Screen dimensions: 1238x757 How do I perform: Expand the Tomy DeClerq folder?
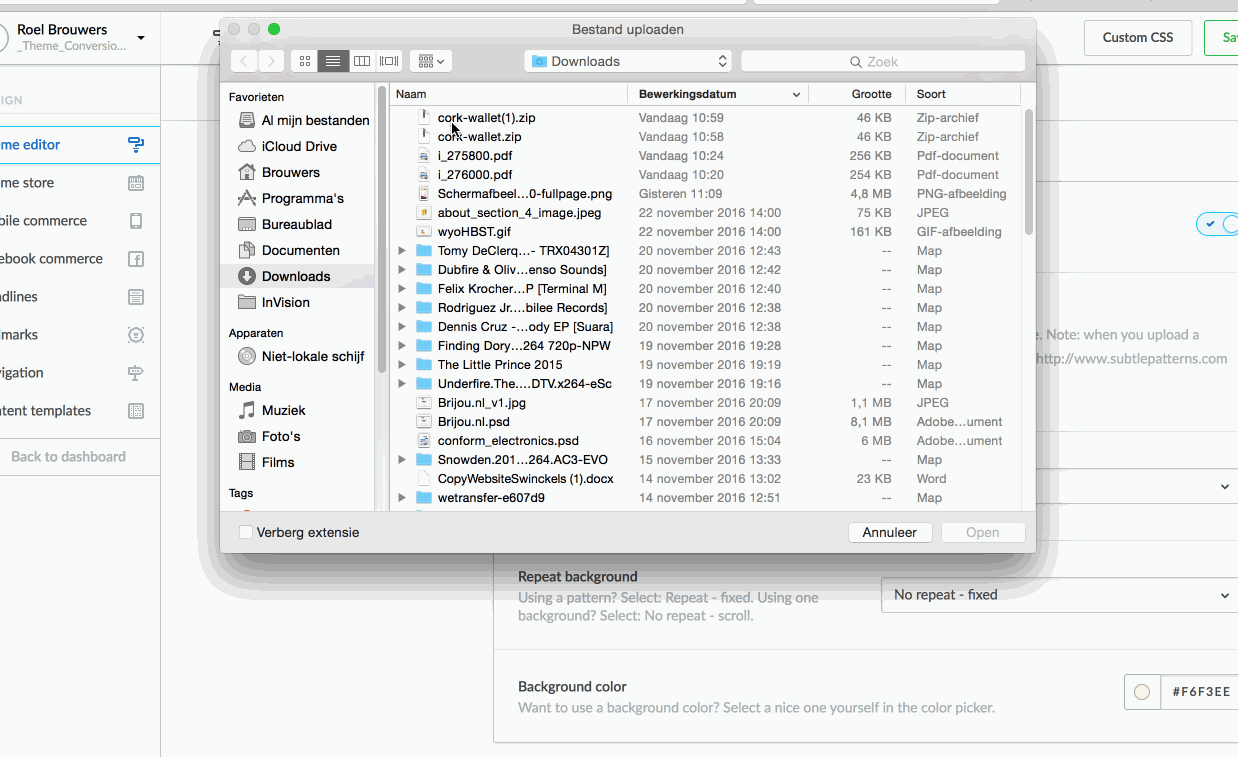tap(402, 251)
